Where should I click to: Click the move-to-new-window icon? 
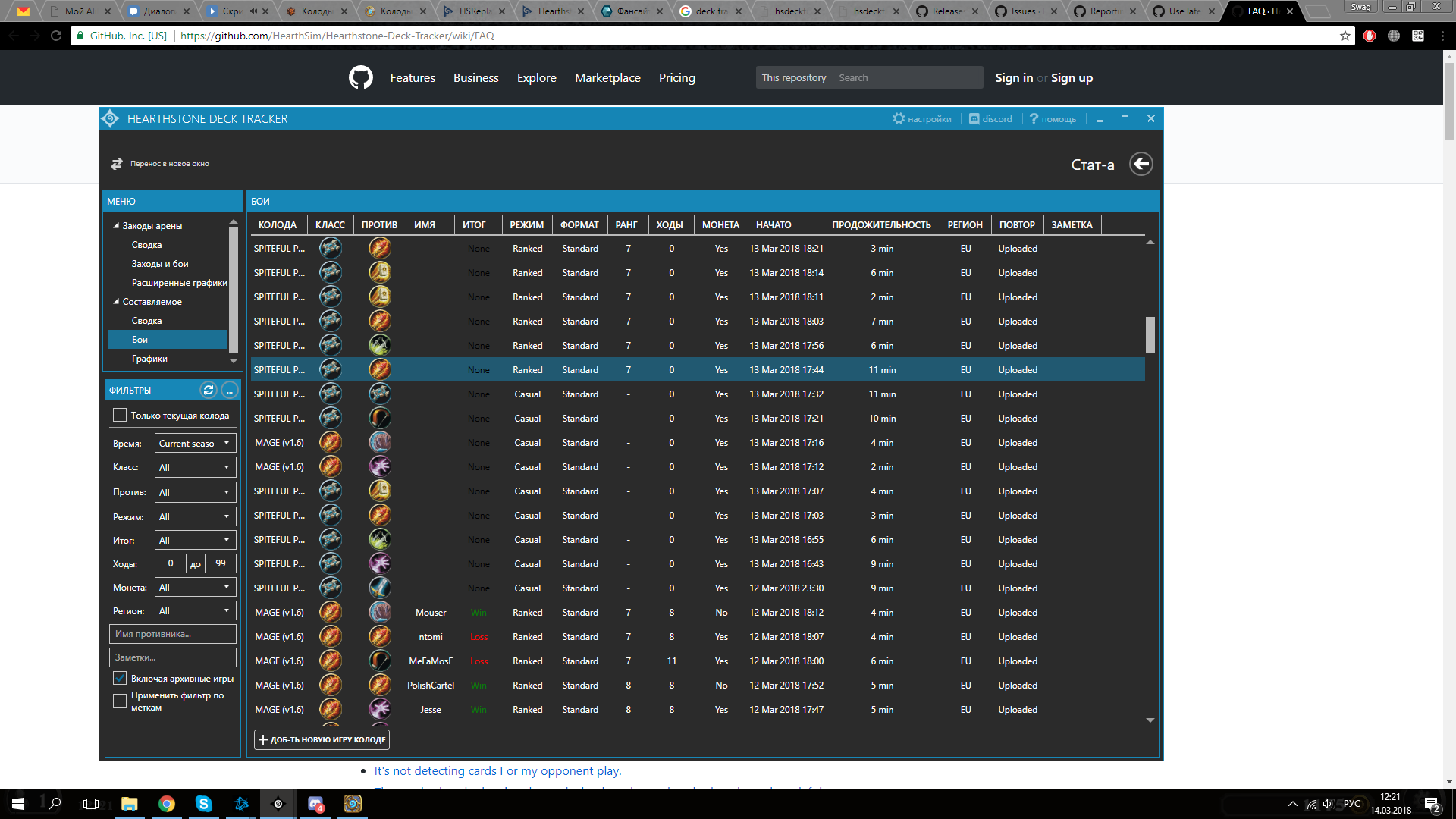point(117,164)
